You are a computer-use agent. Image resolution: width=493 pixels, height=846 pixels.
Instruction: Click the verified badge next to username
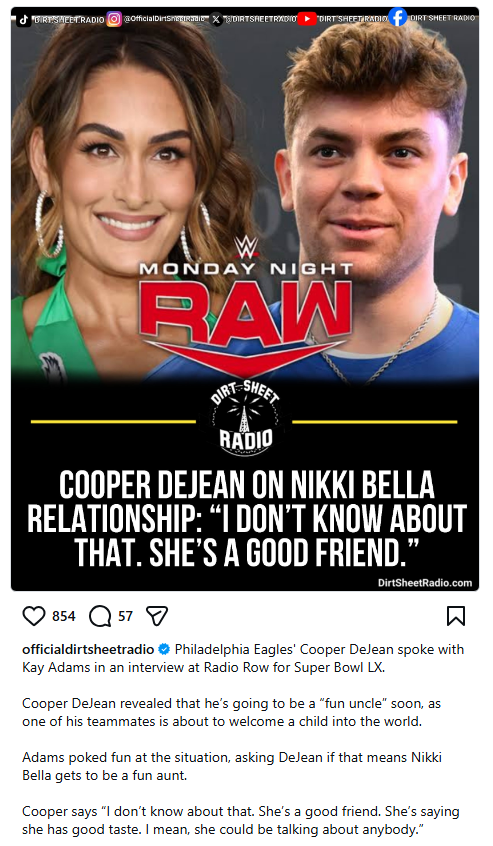(164, 649)
